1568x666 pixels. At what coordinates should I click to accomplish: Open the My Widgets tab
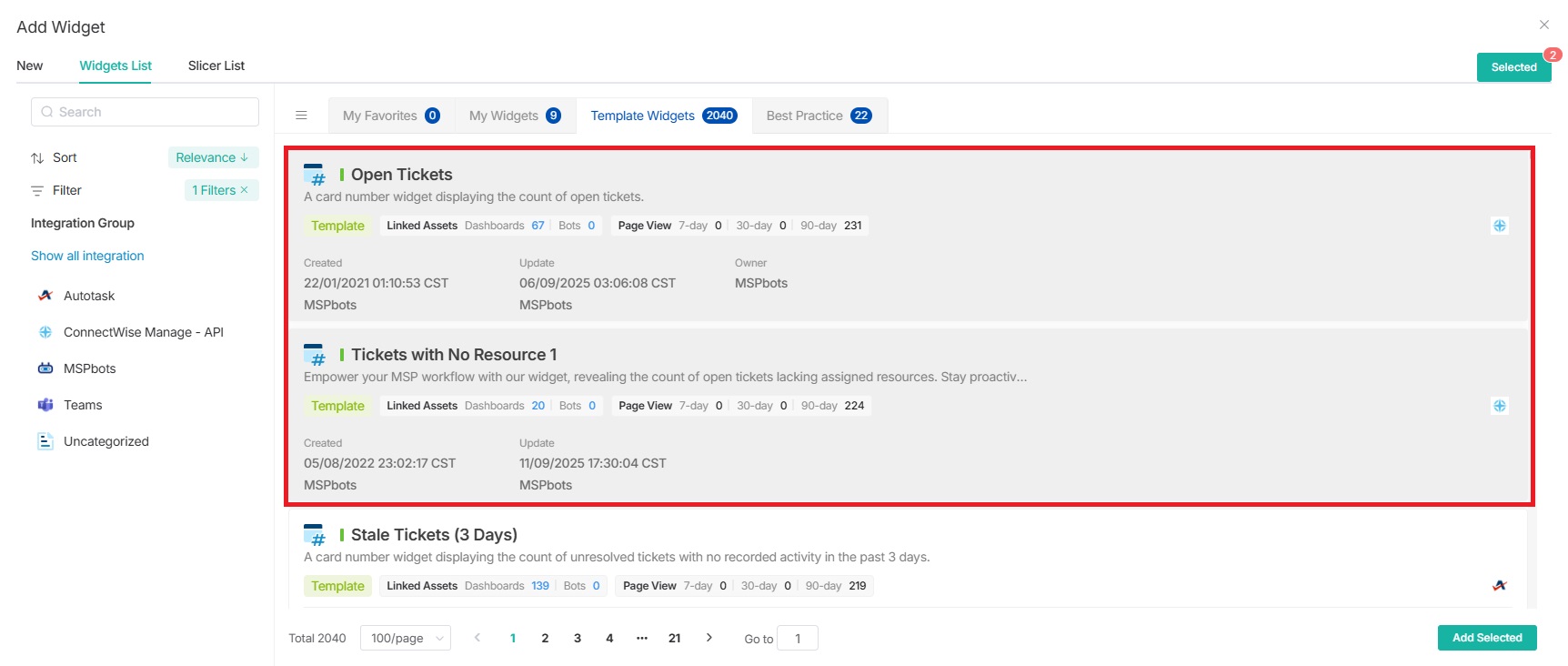[515, 116]
